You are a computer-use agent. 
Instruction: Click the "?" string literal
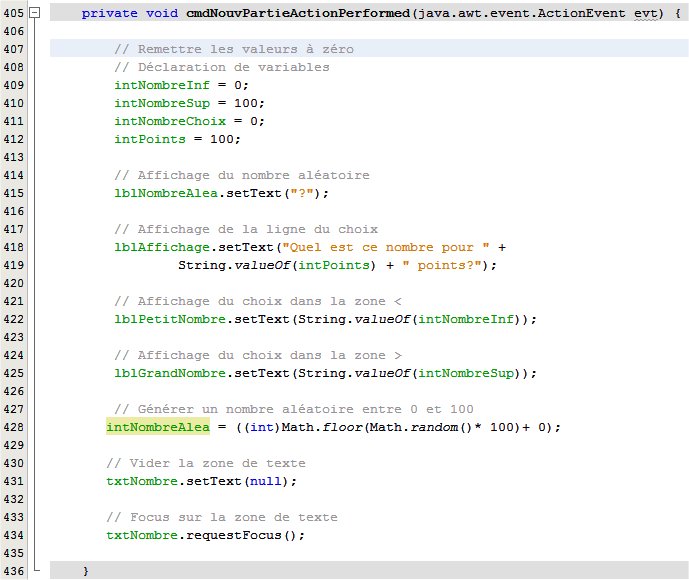301,193
